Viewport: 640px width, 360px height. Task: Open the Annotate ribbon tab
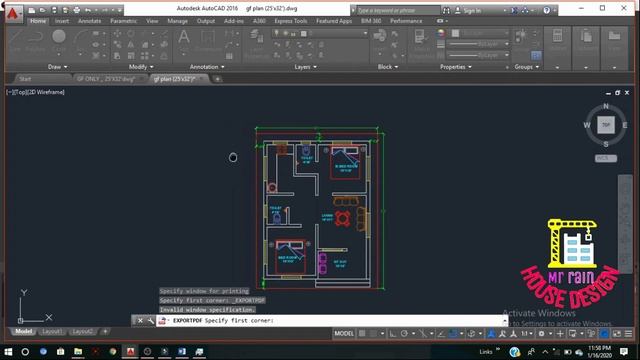(89, 21)
